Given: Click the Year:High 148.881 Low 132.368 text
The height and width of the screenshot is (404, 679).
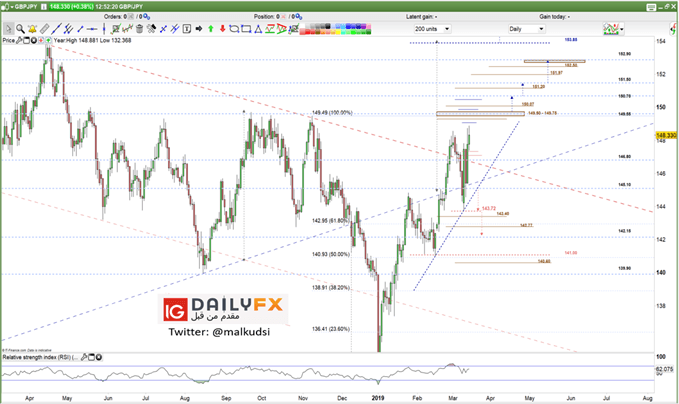Looking at the screenshot, I should coord(92,40).
